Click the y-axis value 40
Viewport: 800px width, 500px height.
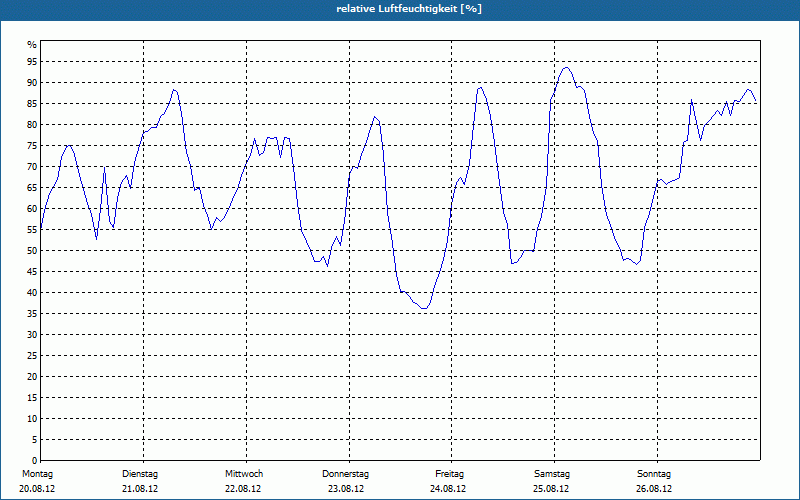(x=32, y=292)
